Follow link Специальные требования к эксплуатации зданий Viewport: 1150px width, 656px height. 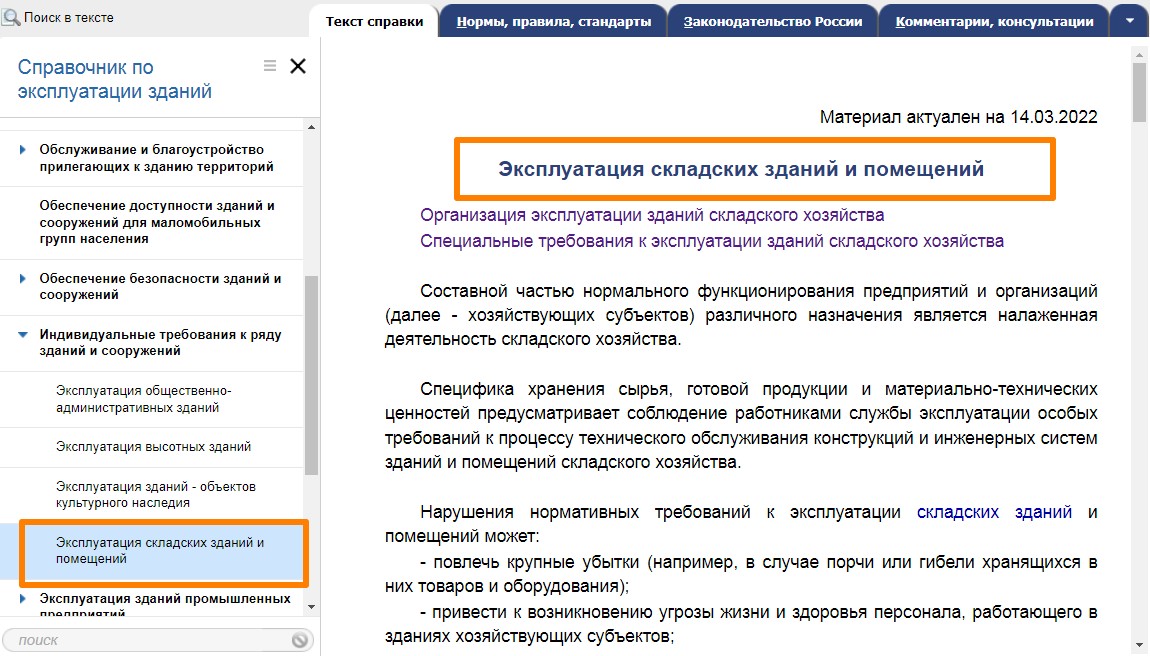[x=711, y=241]
